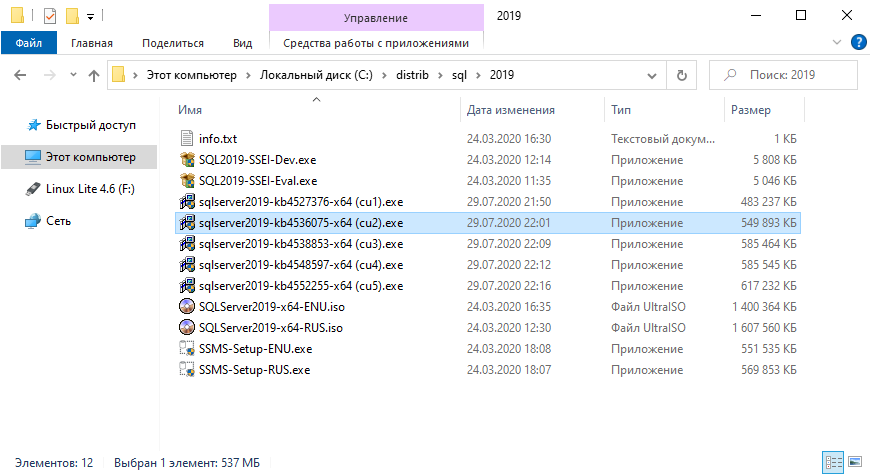Expand the ribbon with the chevron
The image size is (871, 475).
click(837, 42)
